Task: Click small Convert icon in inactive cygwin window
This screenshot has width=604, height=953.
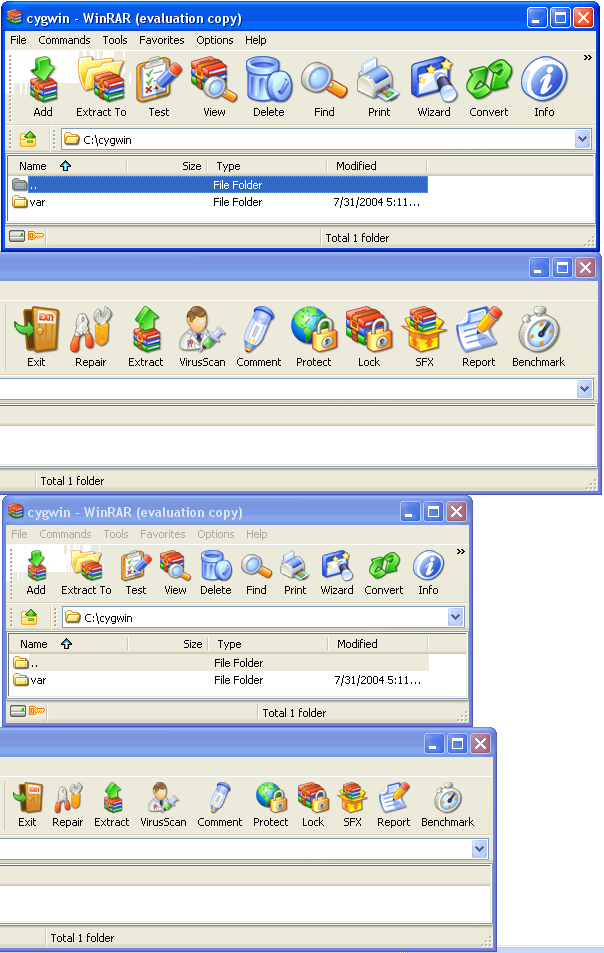Action: [x=383, y=566]
